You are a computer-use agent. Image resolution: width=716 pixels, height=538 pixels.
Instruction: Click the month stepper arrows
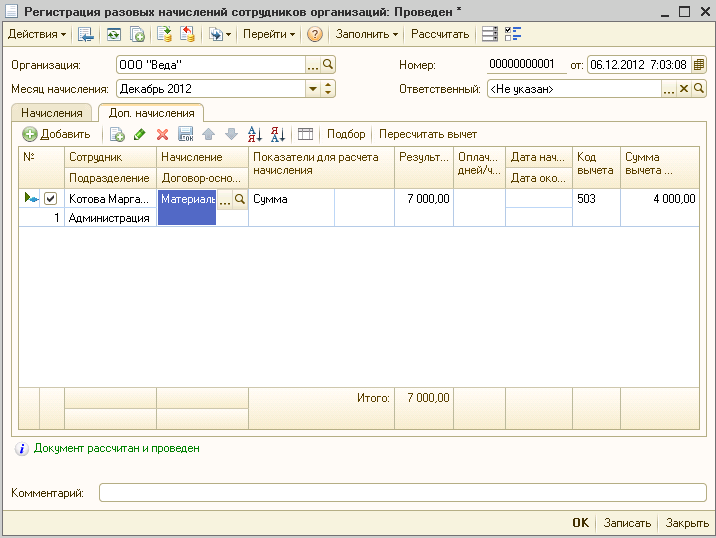pyautogui.click(x=328, y=89)
